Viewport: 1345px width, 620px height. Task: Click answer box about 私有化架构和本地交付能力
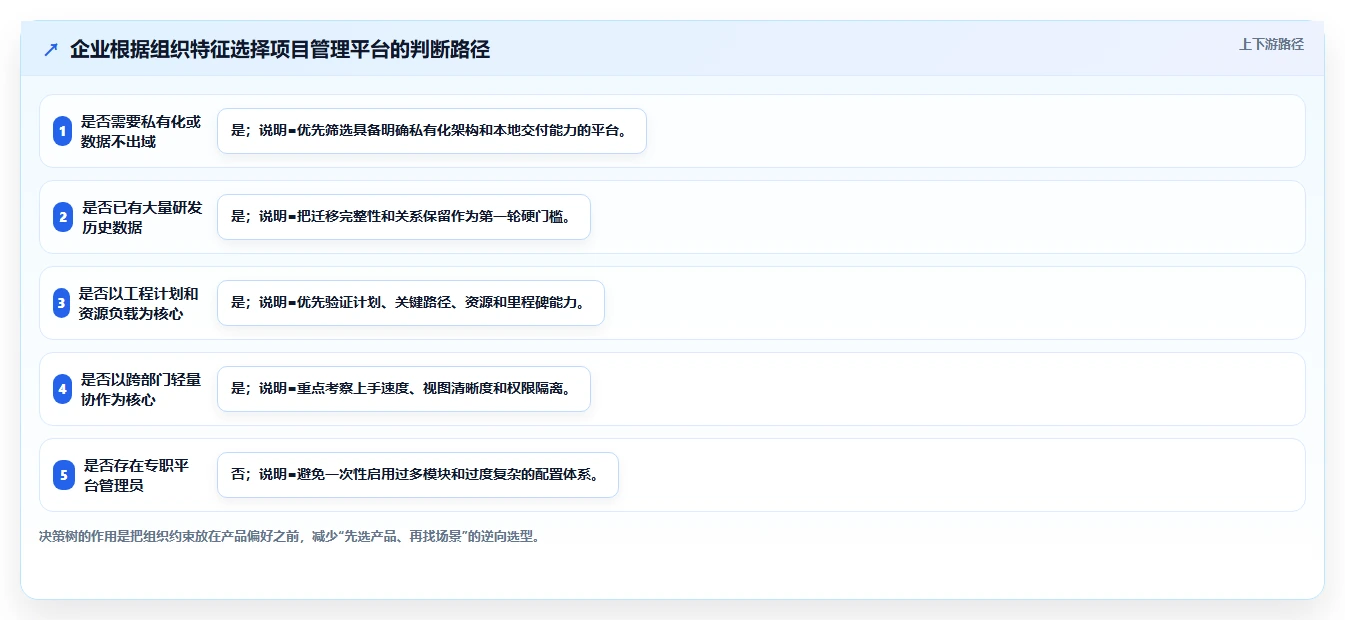click(432, 131)
